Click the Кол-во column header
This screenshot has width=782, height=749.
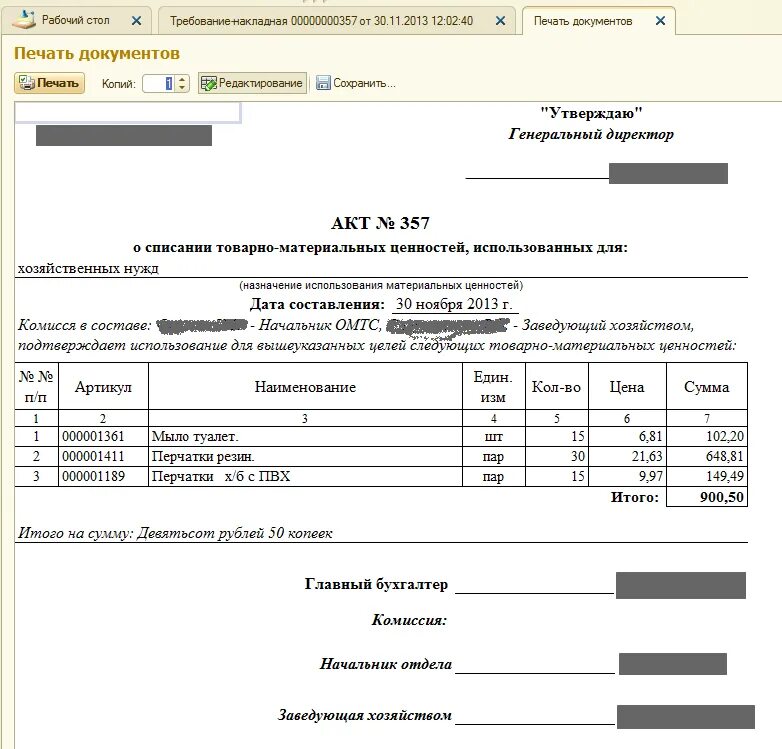coord(557,386)
